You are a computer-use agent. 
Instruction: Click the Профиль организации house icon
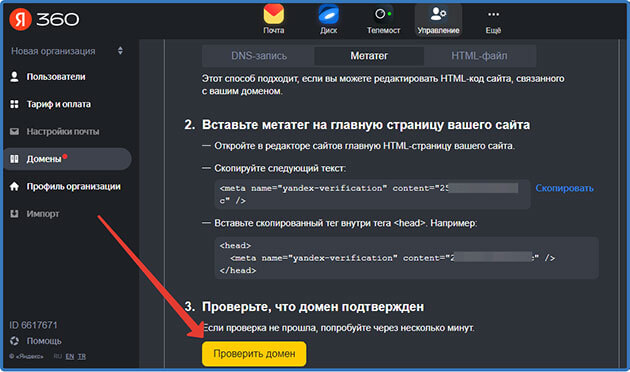(14, 186)
